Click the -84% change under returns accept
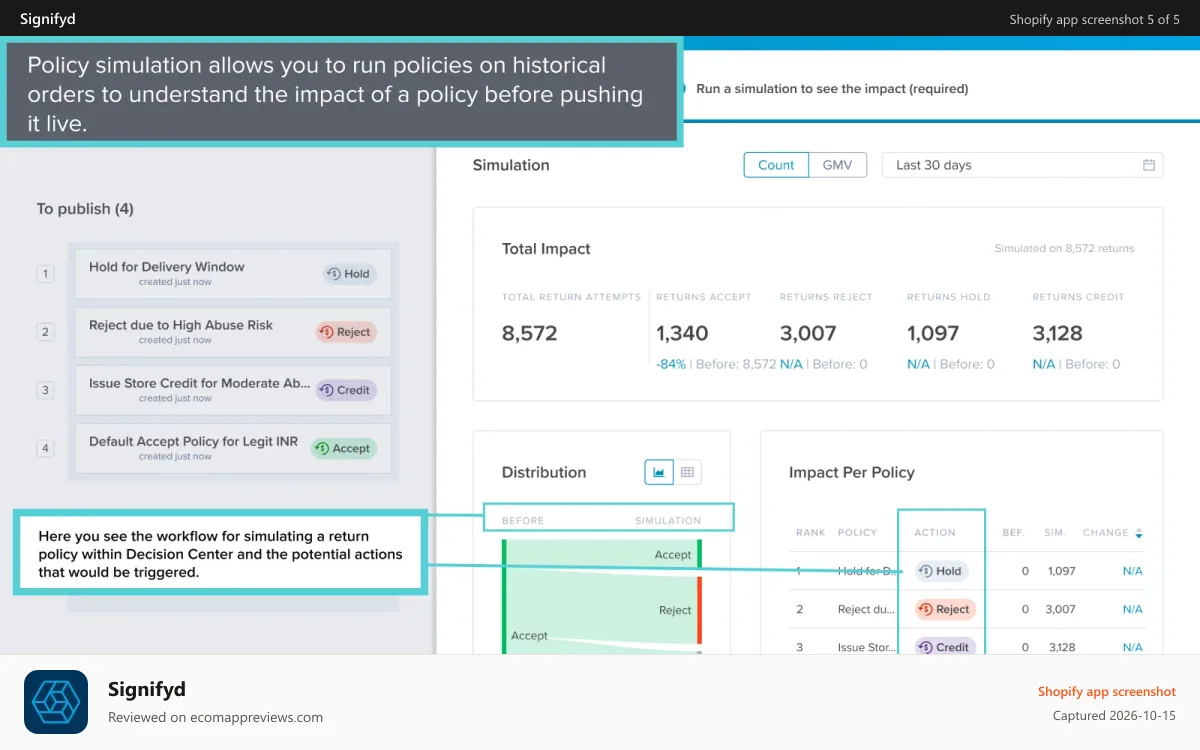Image resolution: width=1200 pixels, height=750 pixels. pyautogui.click(x=671, y=364)
